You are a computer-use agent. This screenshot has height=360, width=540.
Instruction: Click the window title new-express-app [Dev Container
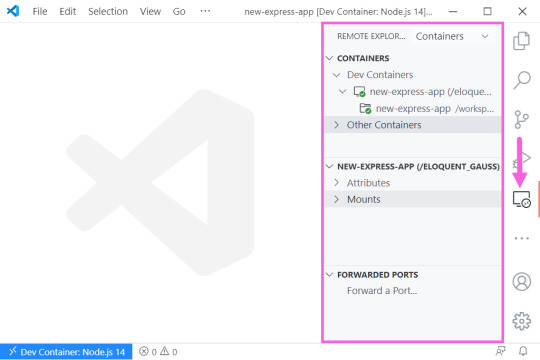coord(338,12)
